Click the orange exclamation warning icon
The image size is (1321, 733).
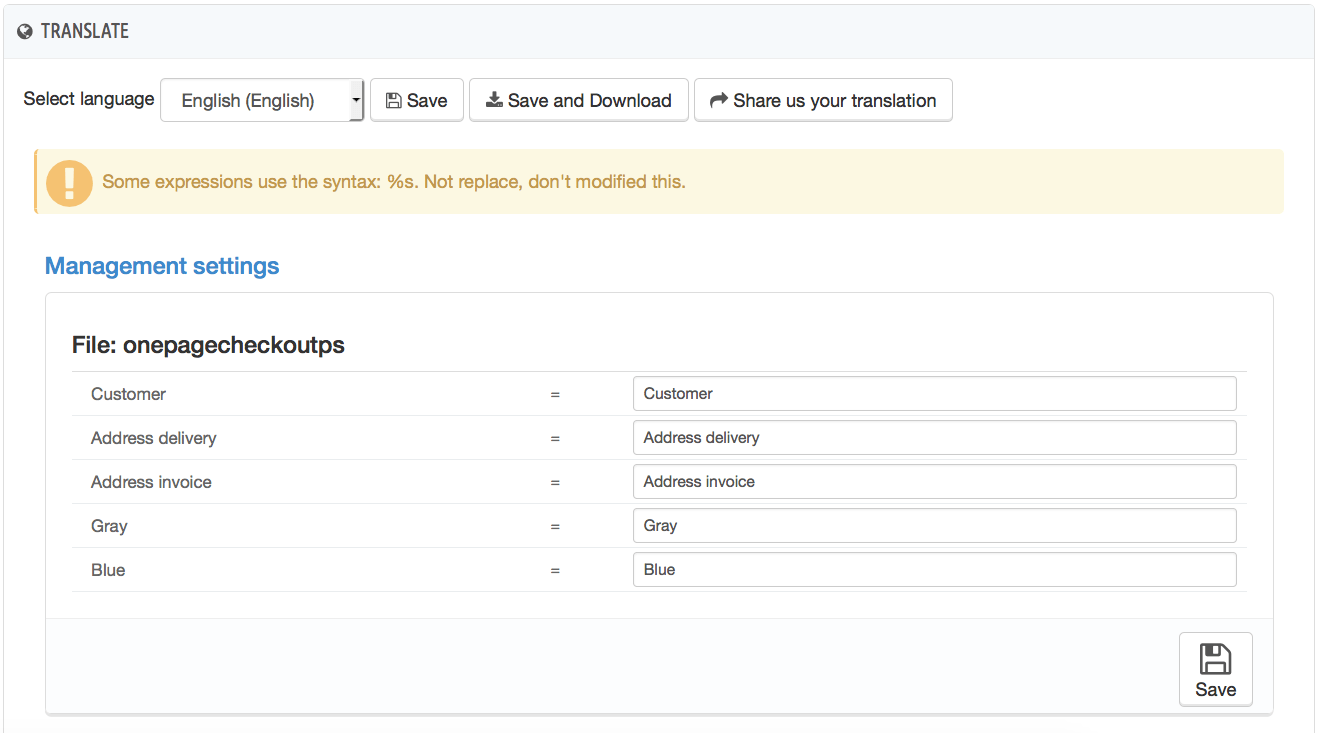click(x=69, y=182)
